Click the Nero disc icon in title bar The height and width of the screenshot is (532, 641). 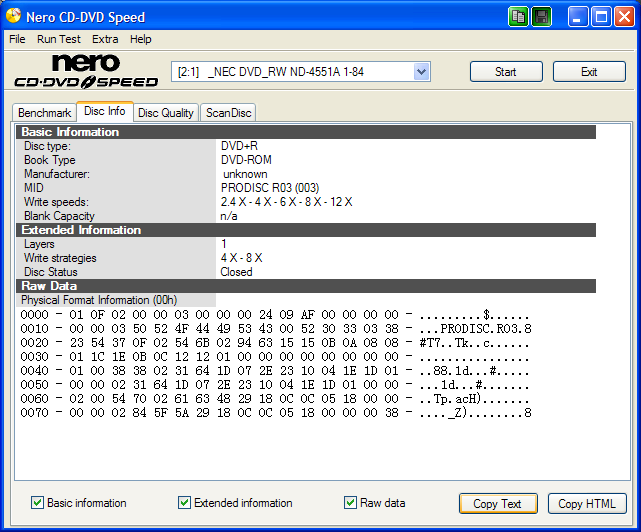13,16
